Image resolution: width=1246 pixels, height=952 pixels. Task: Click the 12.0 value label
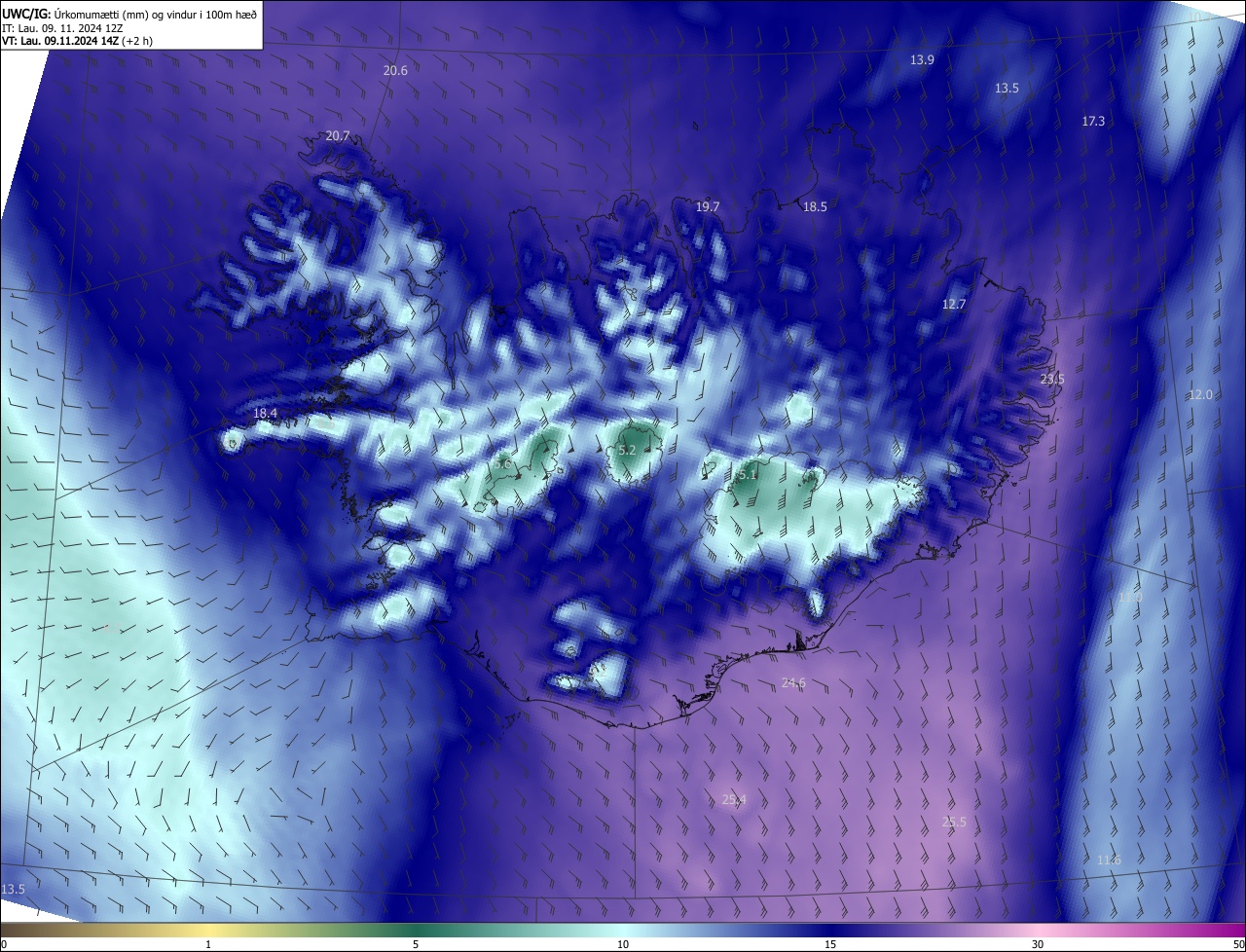tap(1200, 394)
